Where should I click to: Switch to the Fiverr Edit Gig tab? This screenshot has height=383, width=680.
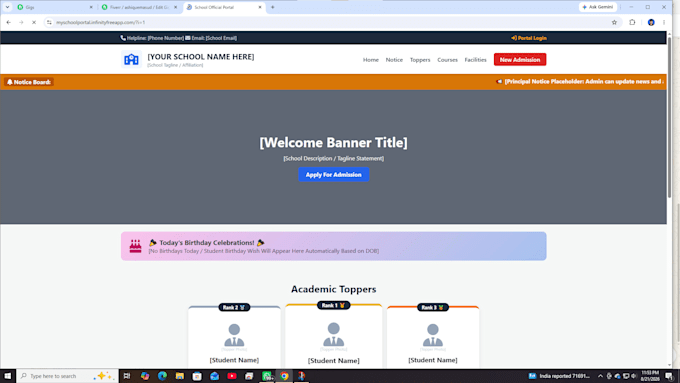point(138,7)
